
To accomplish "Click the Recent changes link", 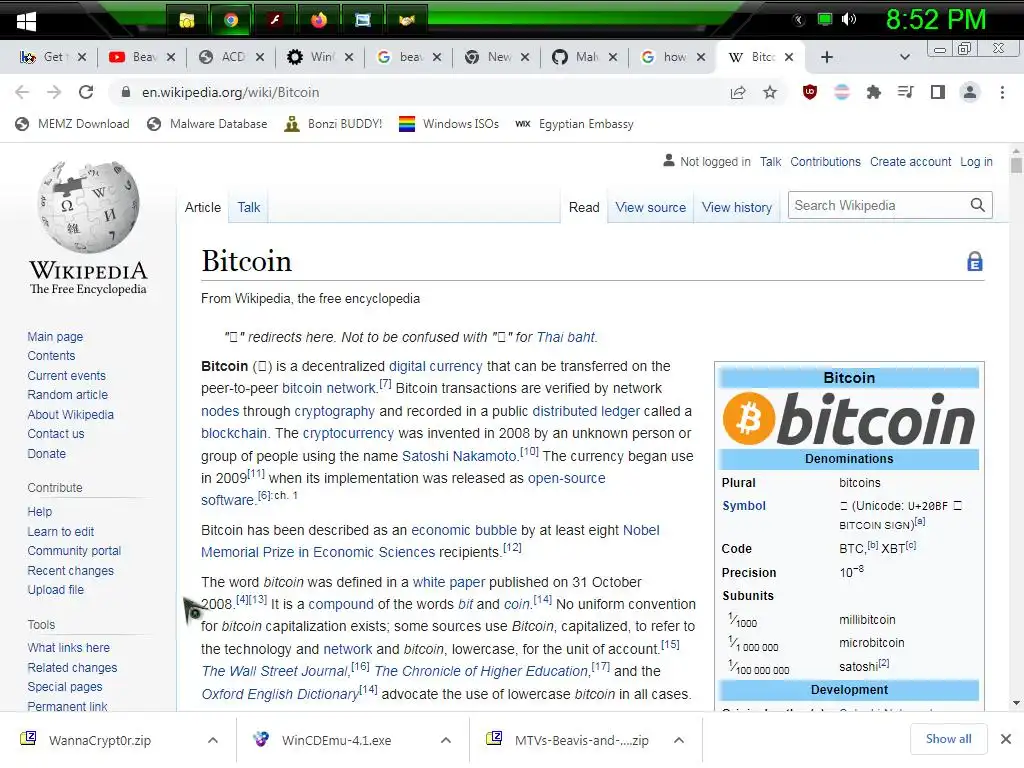I will 71,570.
